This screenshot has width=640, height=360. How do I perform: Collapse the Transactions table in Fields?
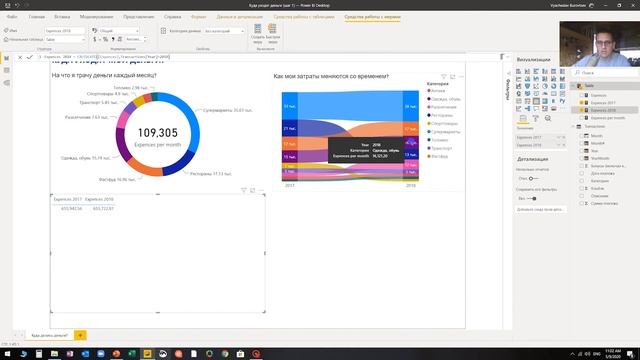573,127
